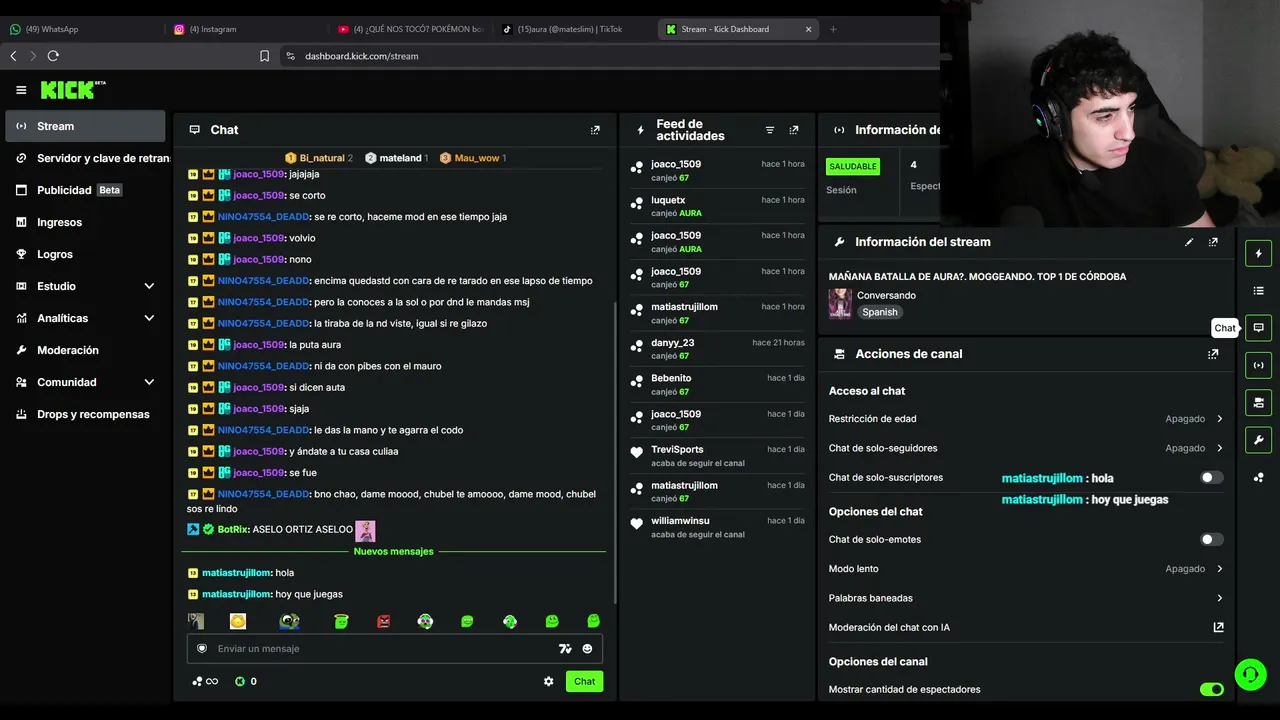Click the angry red emote
The image size is (1280, 720).
[383, 621]
